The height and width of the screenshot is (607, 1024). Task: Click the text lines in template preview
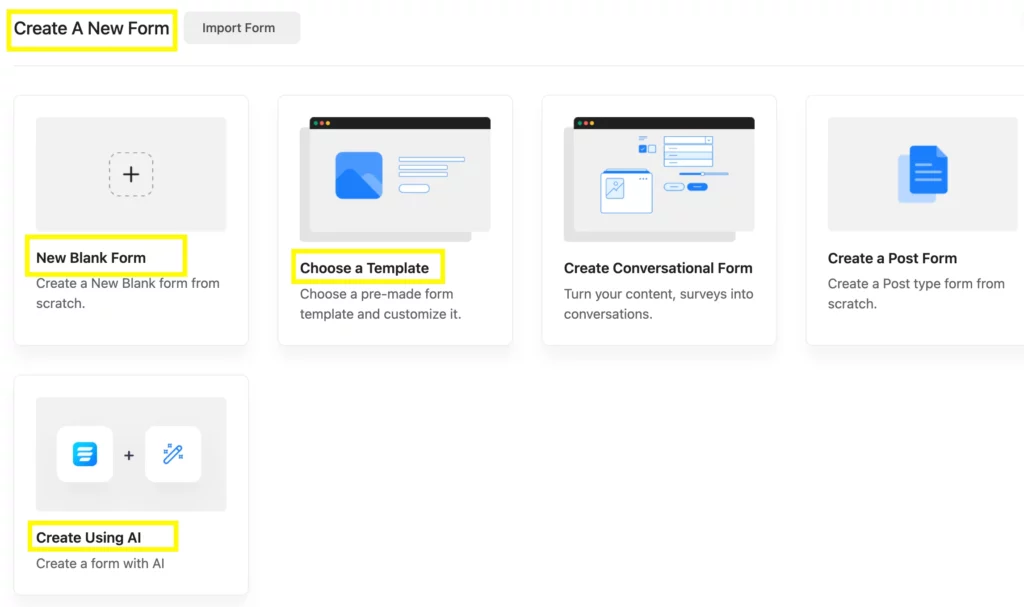click(x=431, y=168)
